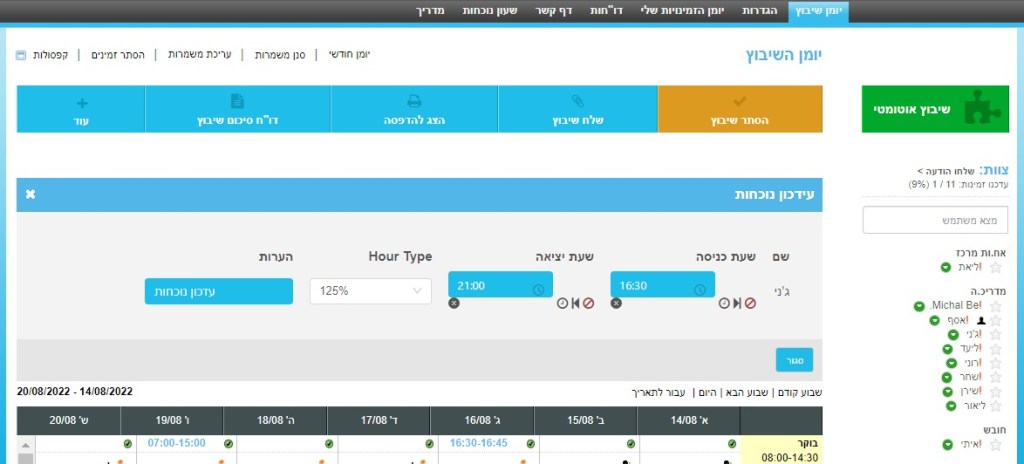Open the שעון נוכחות tab

488,10
